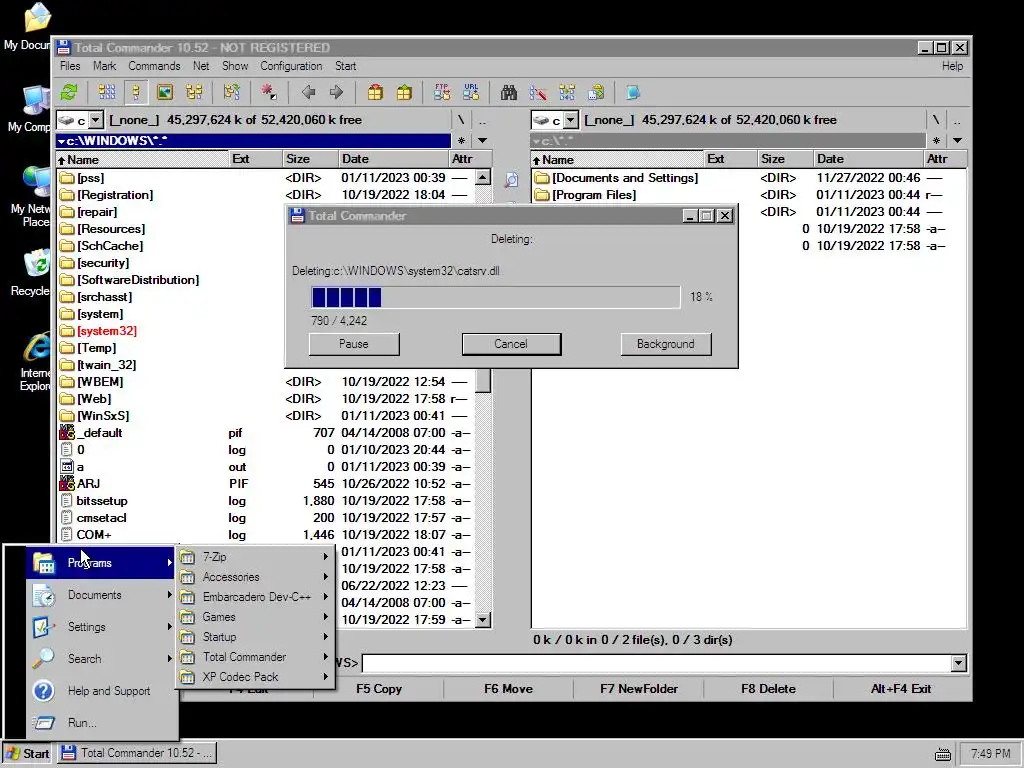1024x768 pixels.
Task: Open left panel drive C dropdown
Action: tap(96, 120)
